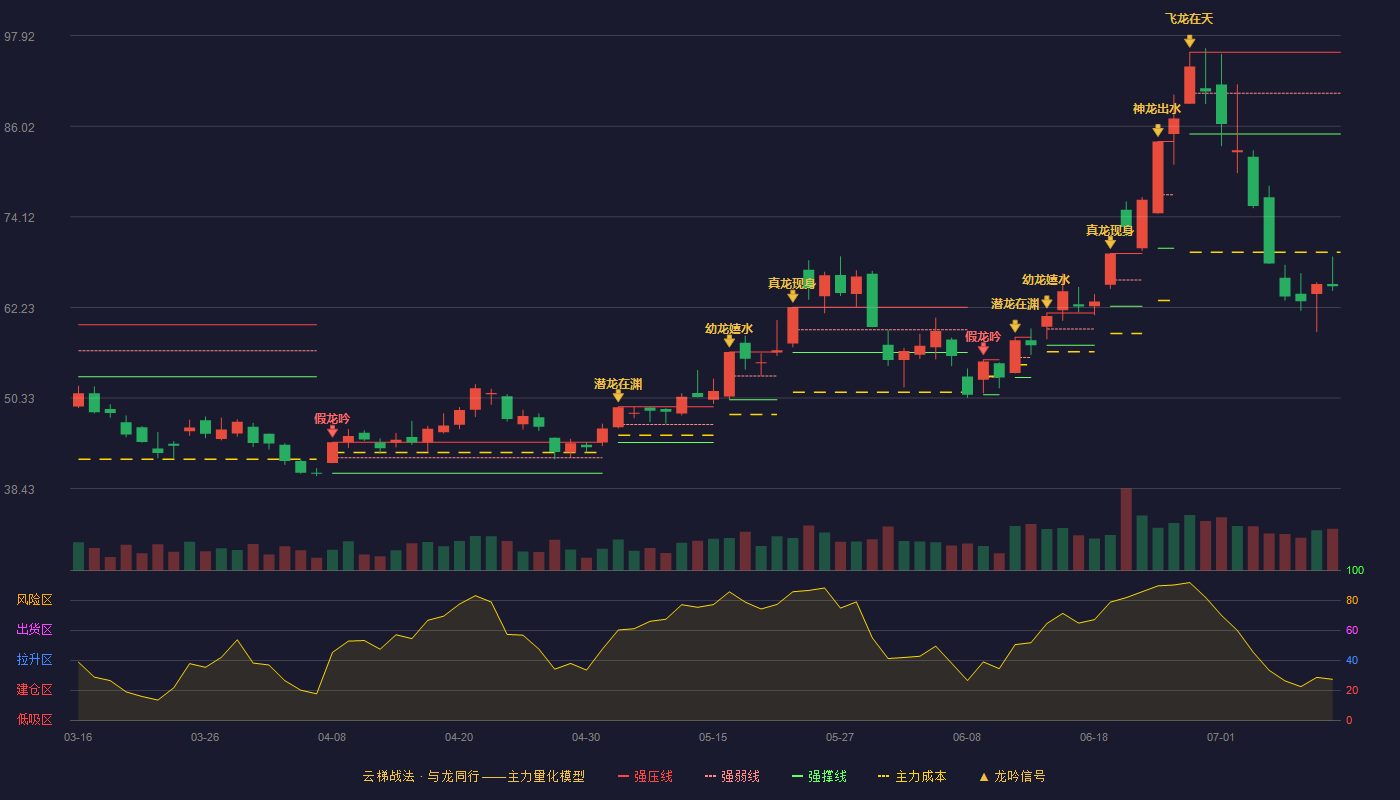Screen dimensions: 1400x800
Task: Click the May 真龙现身 signal arrow
Action: (x=792, y=295)
